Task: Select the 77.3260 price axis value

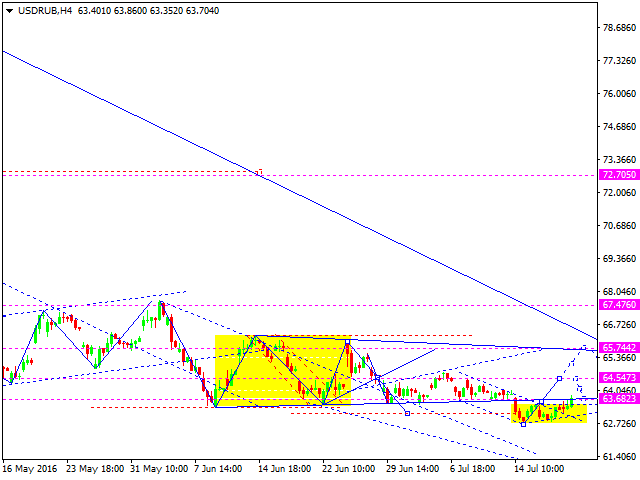Action: [x=619, y=61]
